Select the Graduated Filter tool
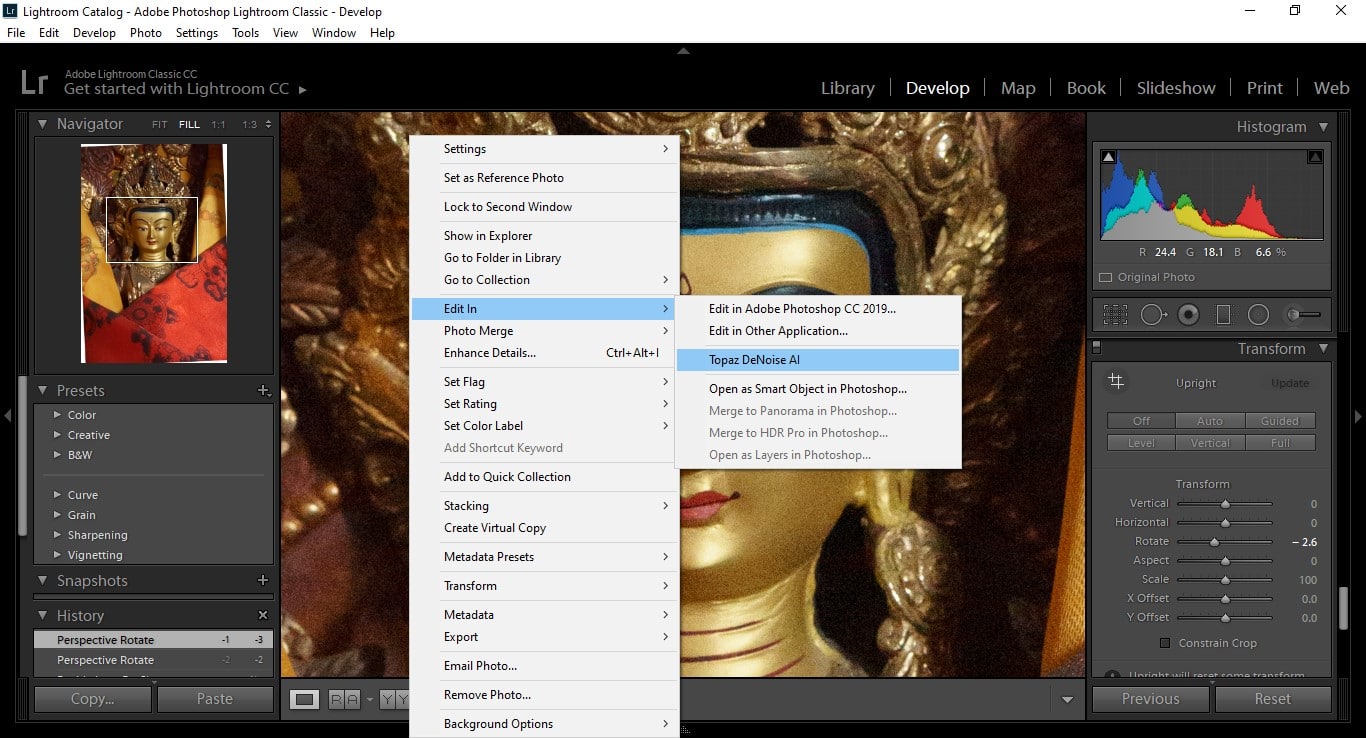The image size is (1366, 738). 1223,314
